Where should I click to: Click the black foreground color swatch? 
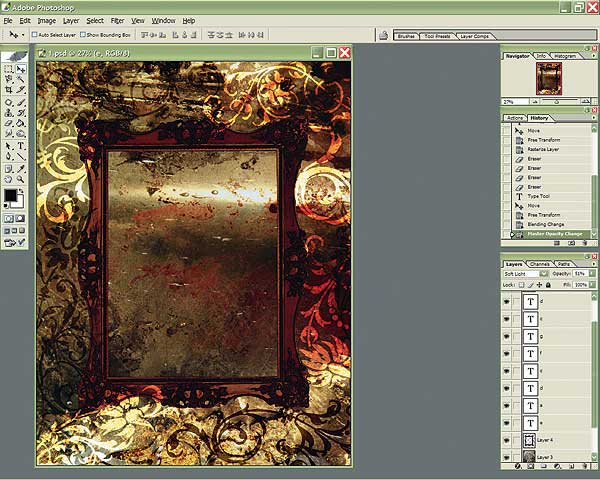tap(11, 194)
